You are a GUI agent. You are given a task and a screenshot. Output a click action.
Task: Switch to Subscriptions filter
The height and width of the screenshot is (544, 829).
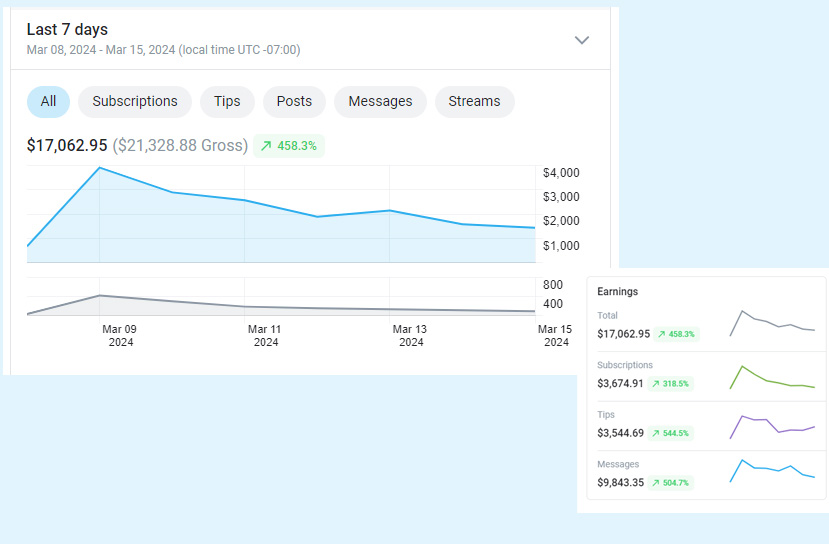click(135, 101)
